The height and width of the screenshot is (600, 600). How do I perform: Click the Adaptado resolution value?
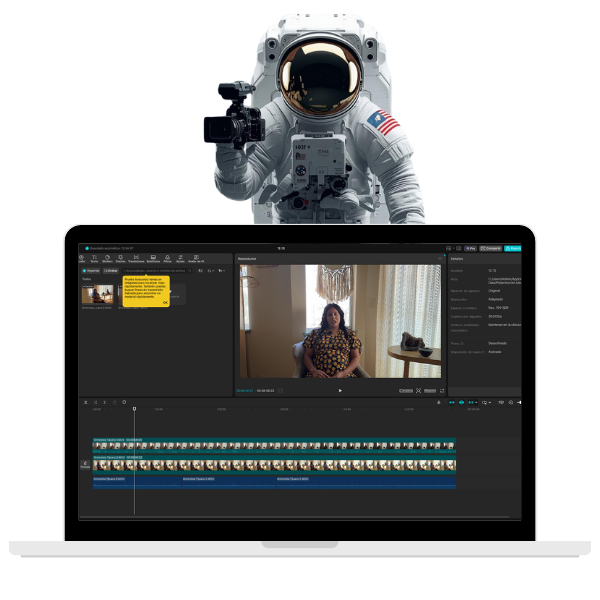[x=496, y=299]
